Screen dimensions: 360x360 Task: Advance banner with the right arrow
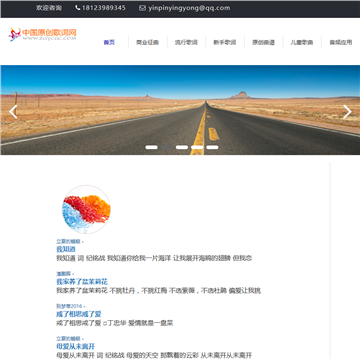[x=347, y=112]
